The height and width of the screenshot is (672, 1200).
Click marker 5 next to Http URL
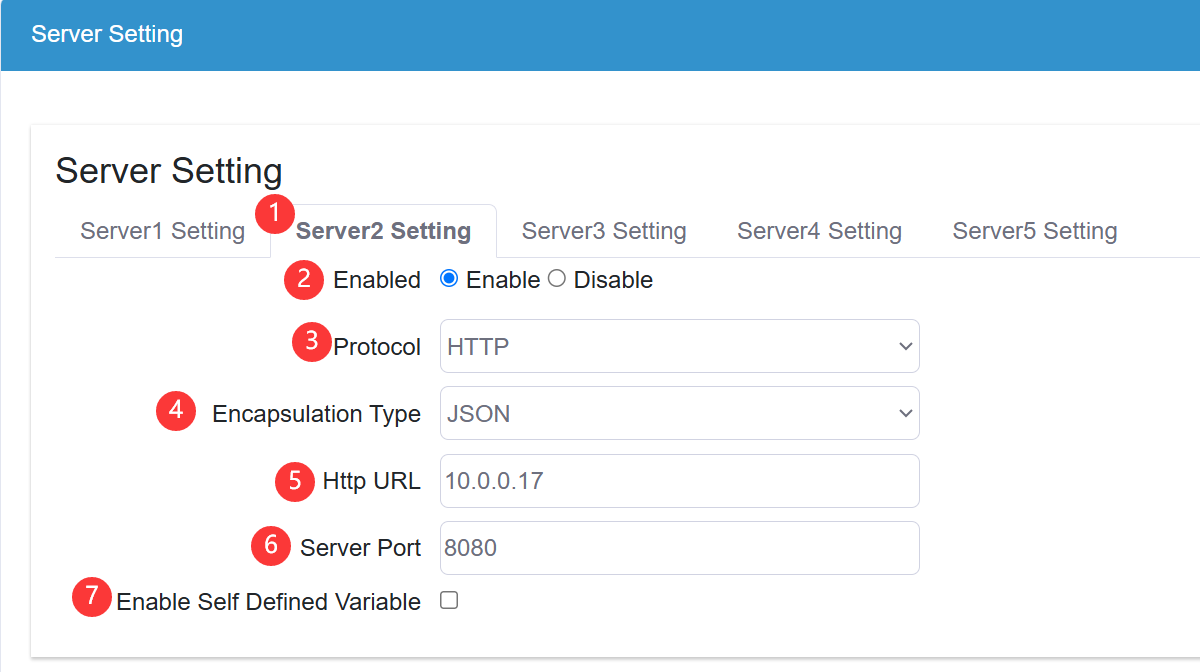coord(294,481)
